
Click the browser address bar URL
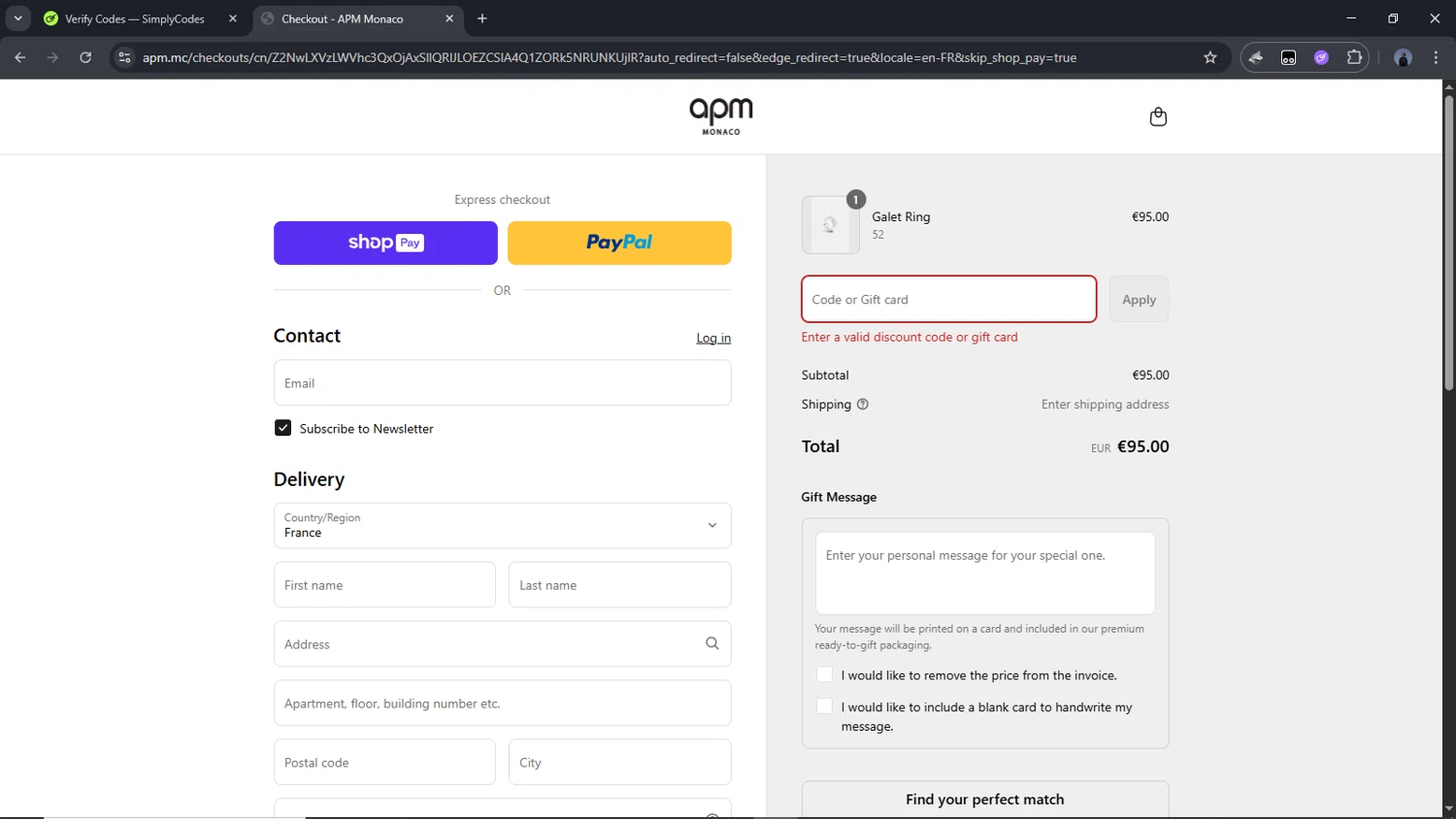(x=610, y=57)
